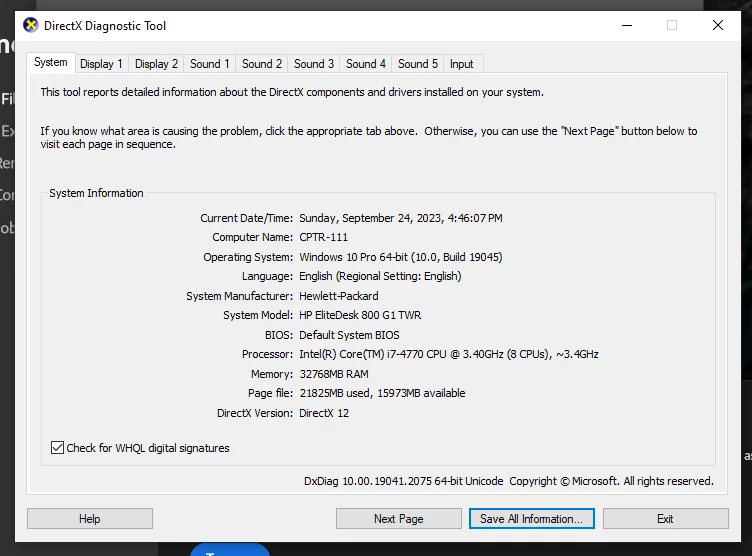Click the System Information group label
This screenshot has width=752, height=556.
pyautogui.click(x=96, y=193)
